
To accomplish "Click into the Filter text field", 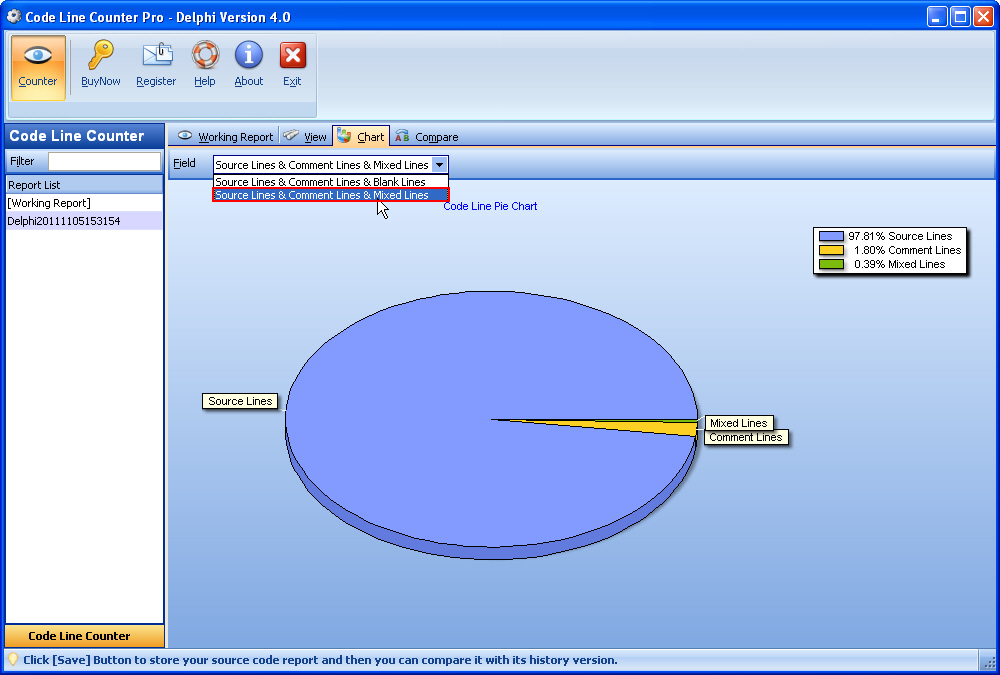I will pyautogui.click(x=104, y=161).
